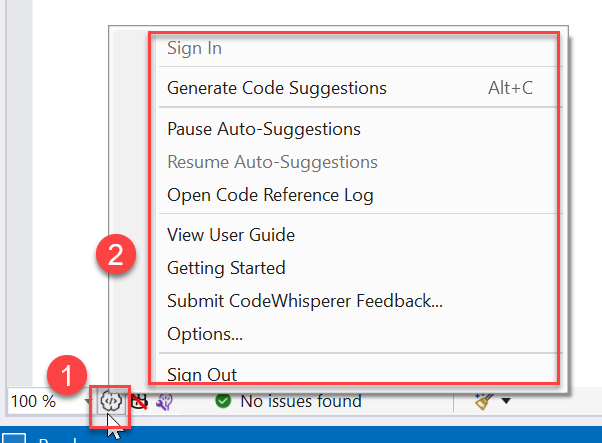Click Sign Out in the menu
The image size is (602, 443).
tap(202, 375)
